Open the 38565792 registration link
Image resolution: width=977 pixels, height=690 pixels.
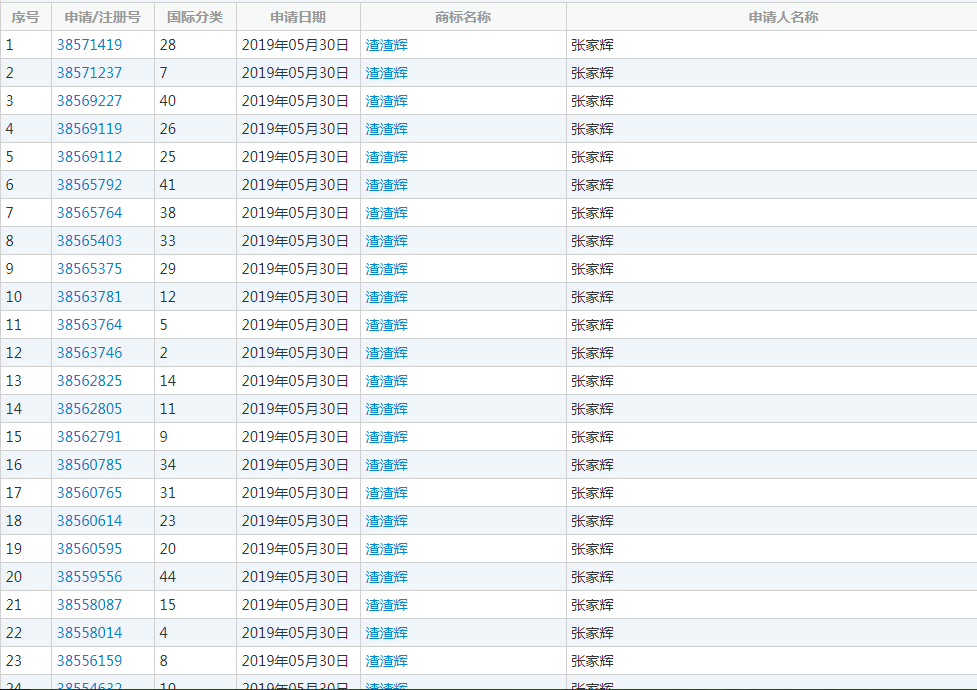(89, 185)
